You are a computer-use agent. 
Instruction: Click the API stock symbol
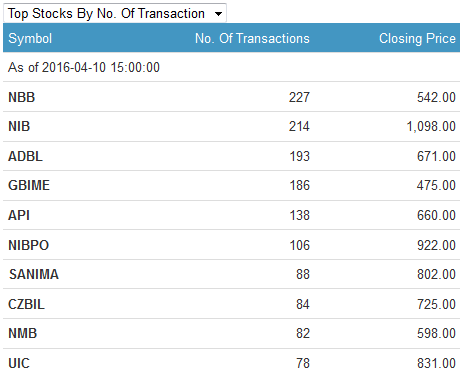[x=19, y=215]
